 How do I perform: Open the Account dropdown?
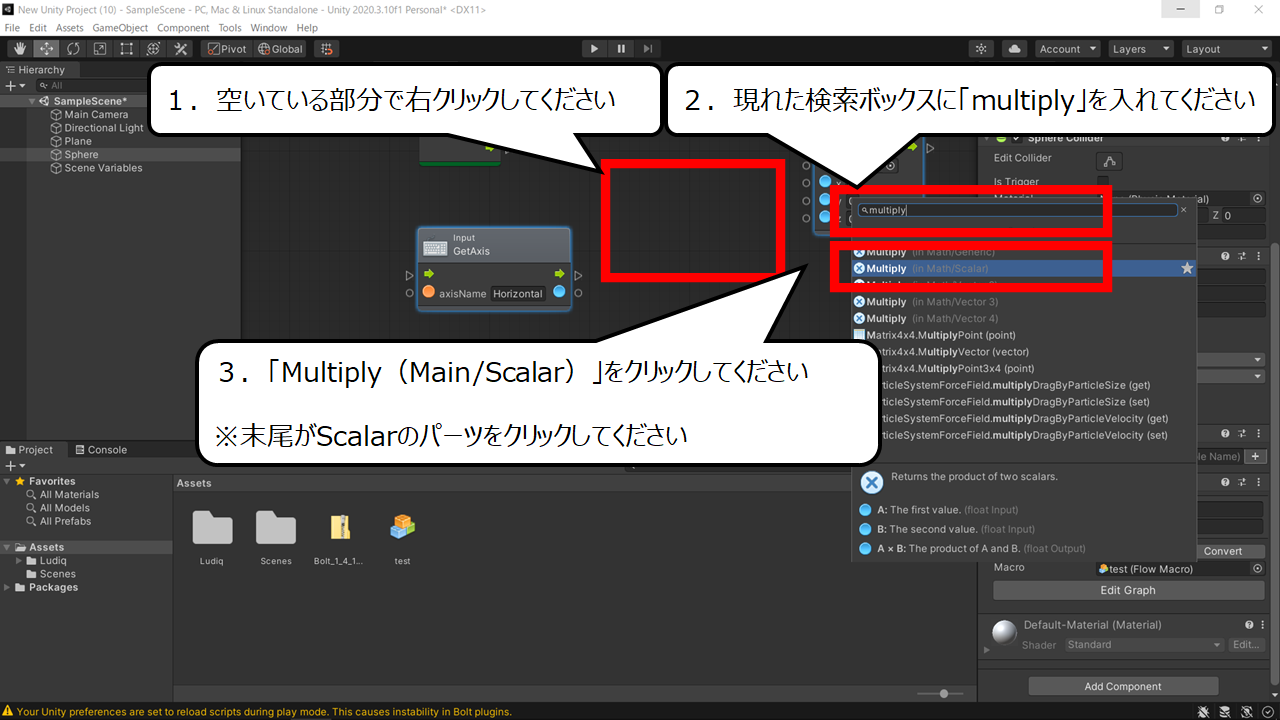[1067, 48]
